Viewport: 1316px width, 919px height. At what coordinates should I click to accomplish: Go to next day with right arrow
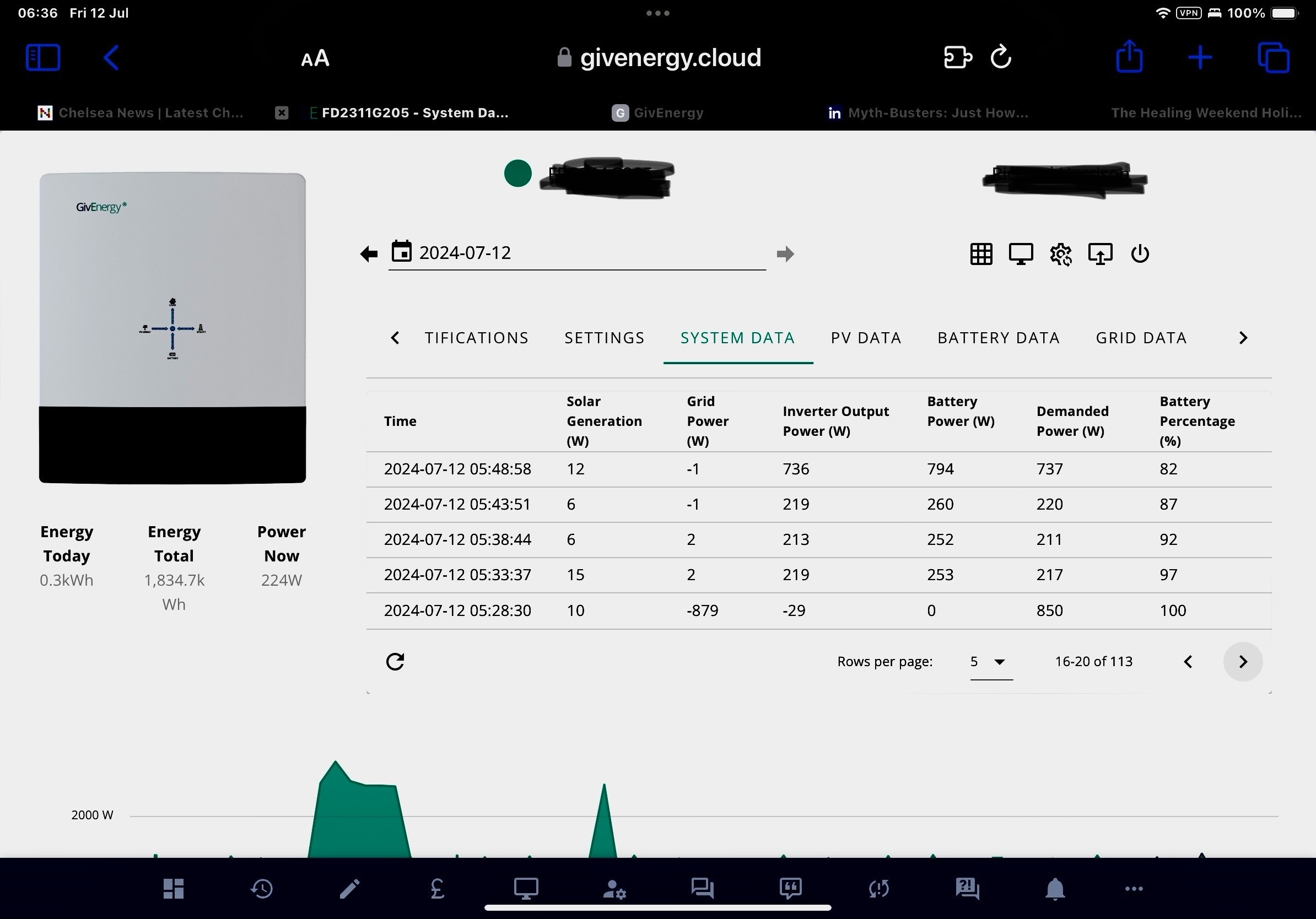click(x=785, y=253)
